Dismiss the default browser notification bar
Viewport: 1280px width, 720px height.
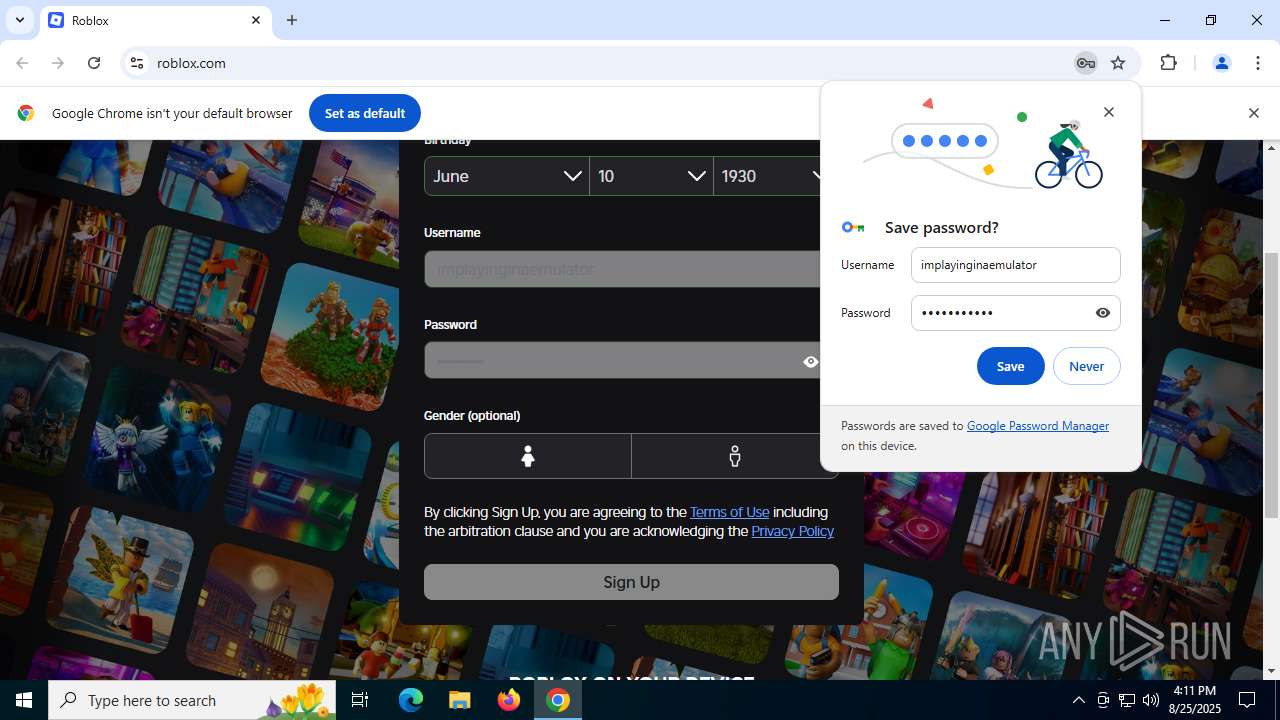click(x=1253, y=113)
